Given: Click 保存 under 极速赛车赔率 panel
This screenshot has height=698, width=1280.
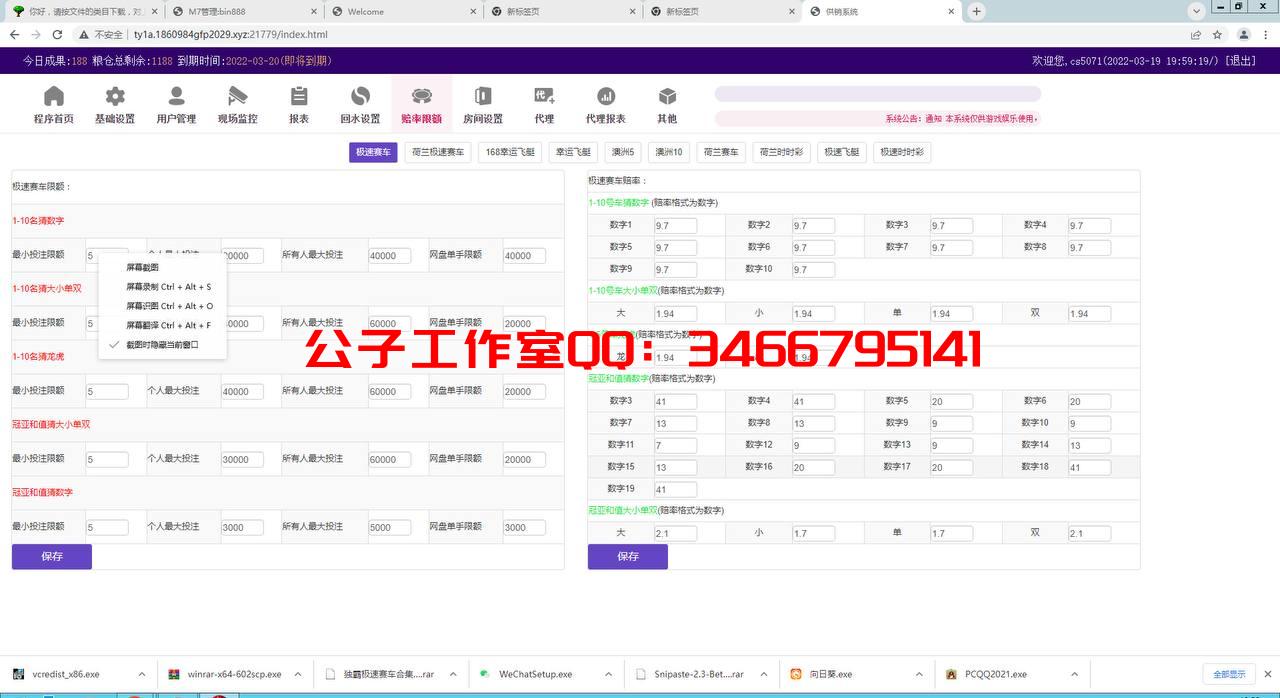Looking at the screenshot, I should pyautogui.click(x=628, y=556).
